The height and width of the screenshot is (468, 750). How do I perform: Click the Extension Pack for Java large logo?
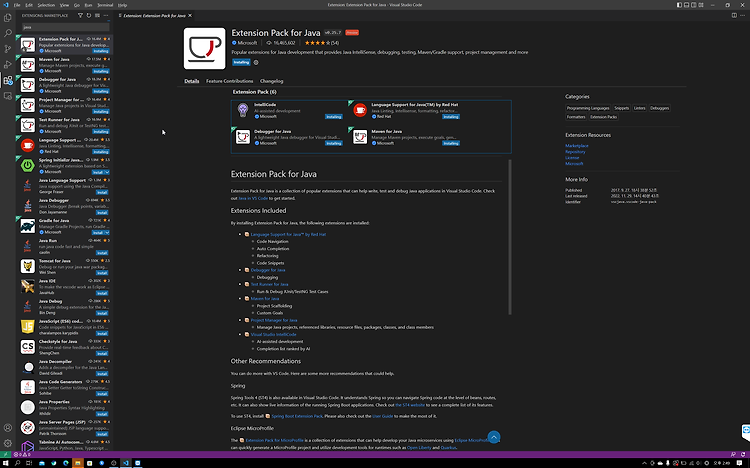(204, 48)
